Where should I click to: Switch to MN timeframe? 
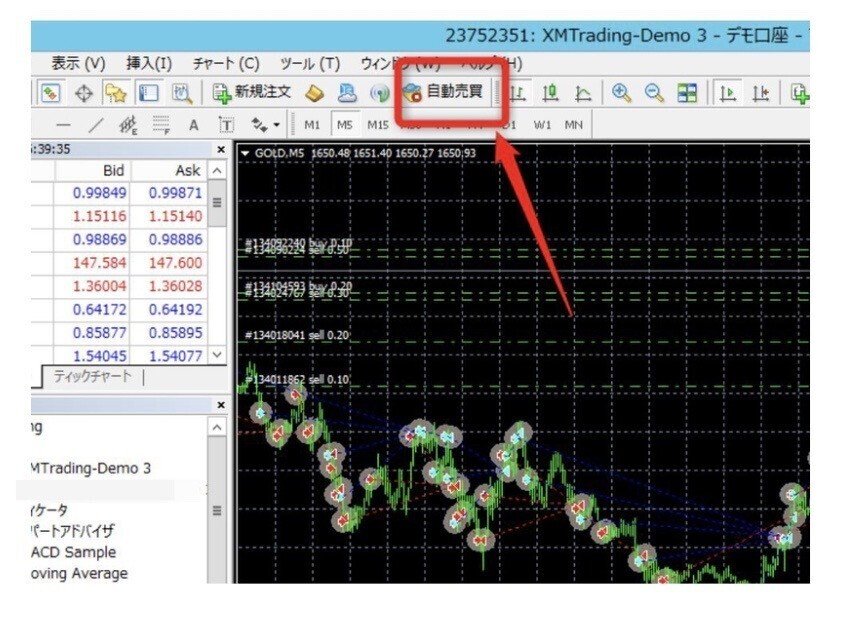click(574, 125)
